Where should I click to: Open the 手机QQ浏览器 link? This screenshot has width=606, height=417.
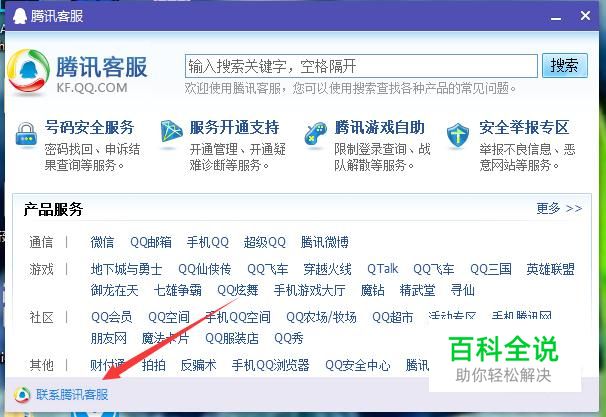[271, 365]
